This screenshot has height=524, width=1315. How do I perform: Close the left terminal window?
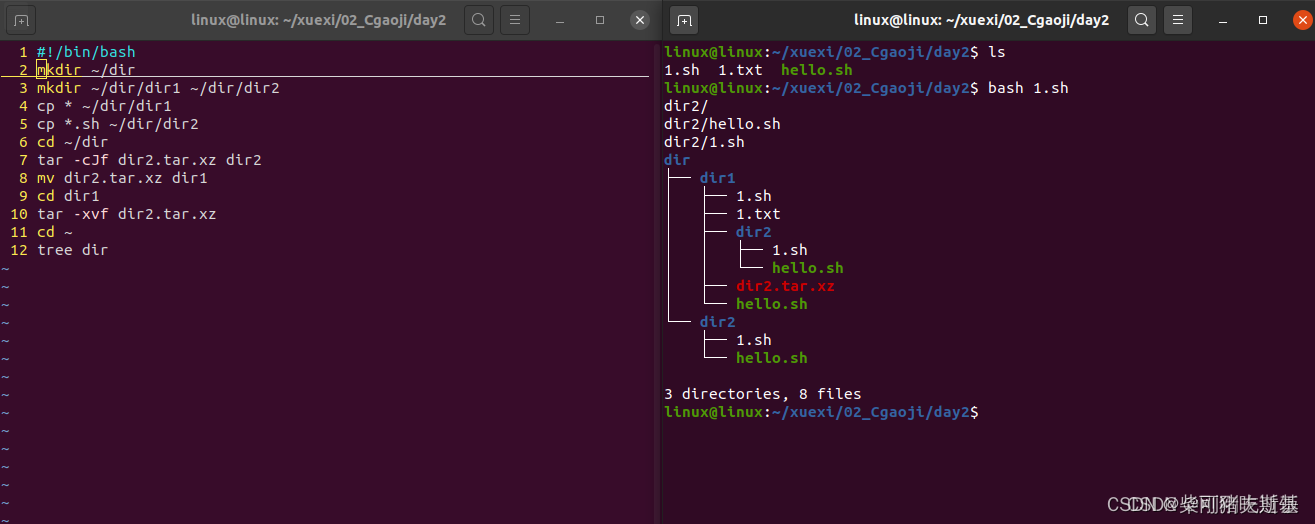[640, 20]
